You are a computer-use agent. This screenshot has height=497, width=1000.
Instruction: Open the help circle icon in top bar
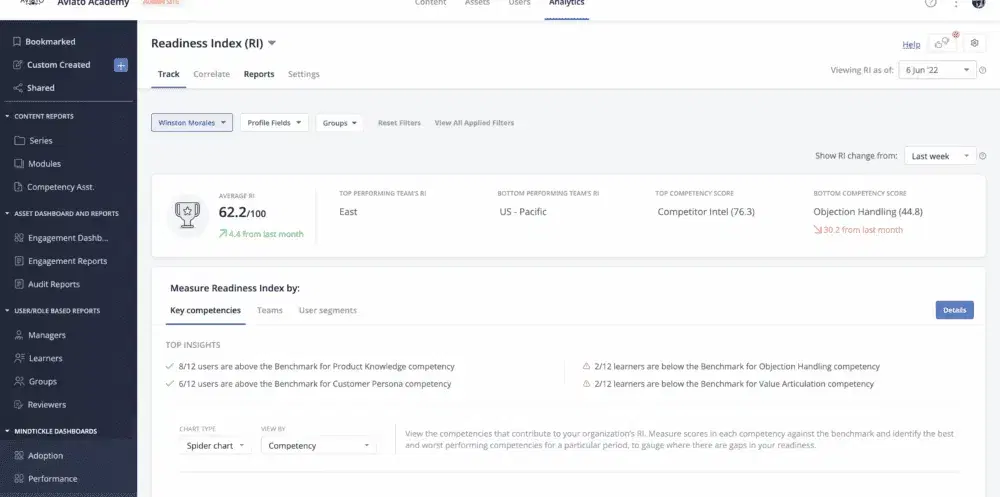tap(931, 3)
